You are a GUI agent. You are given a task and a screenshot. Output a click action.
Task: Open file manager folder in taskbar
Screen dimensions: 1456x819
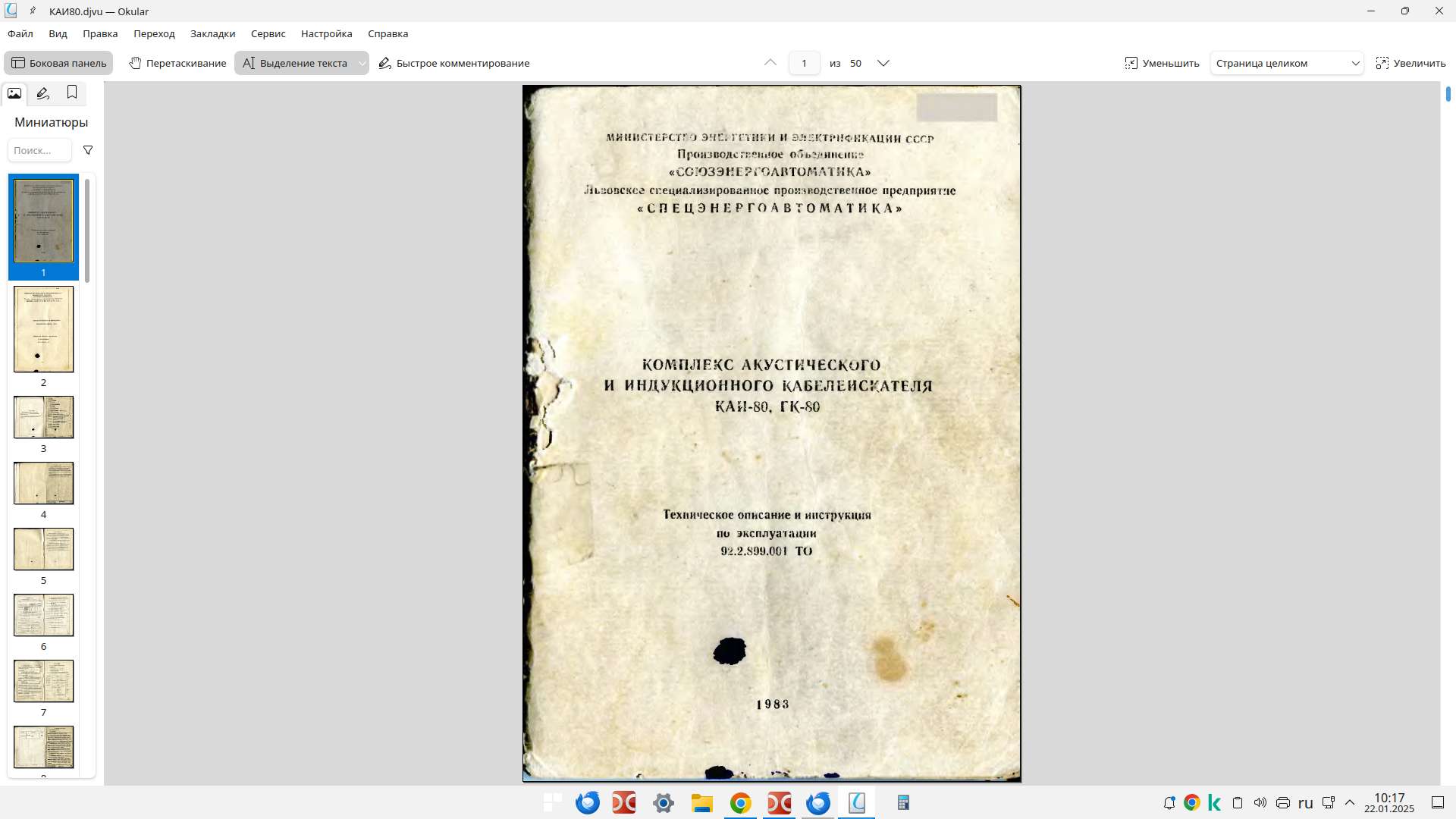tap(702, 802)
